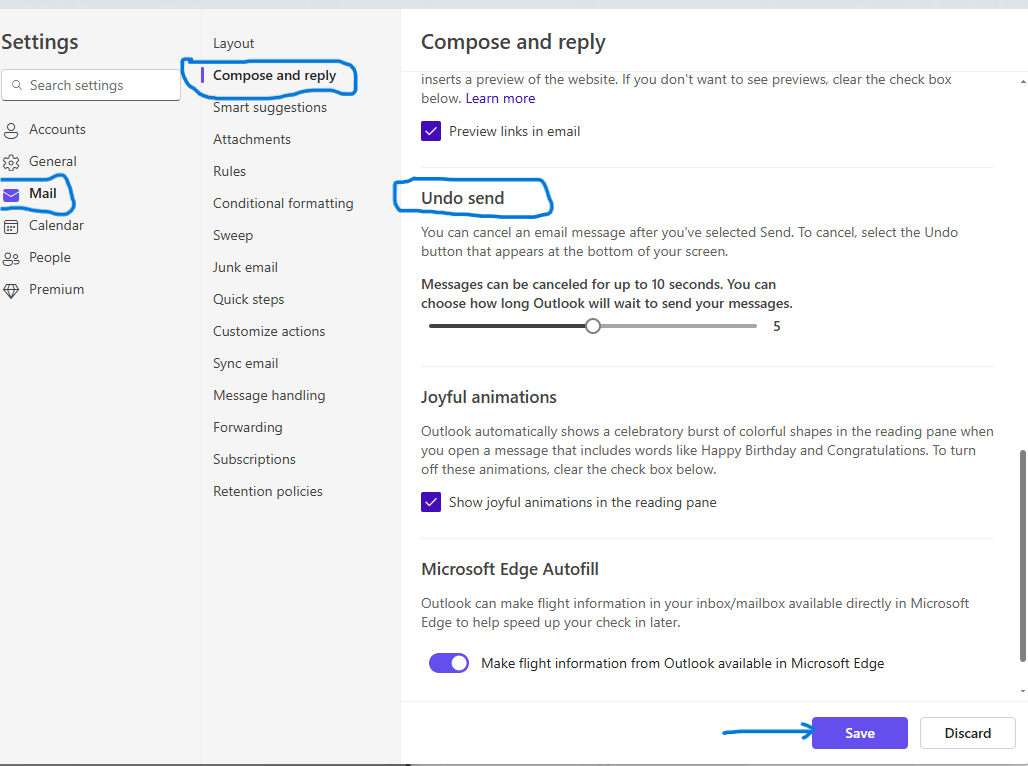Open Settings via the heading area
The width and height of the screenshot is (1028, 766).
coord(39,42)
